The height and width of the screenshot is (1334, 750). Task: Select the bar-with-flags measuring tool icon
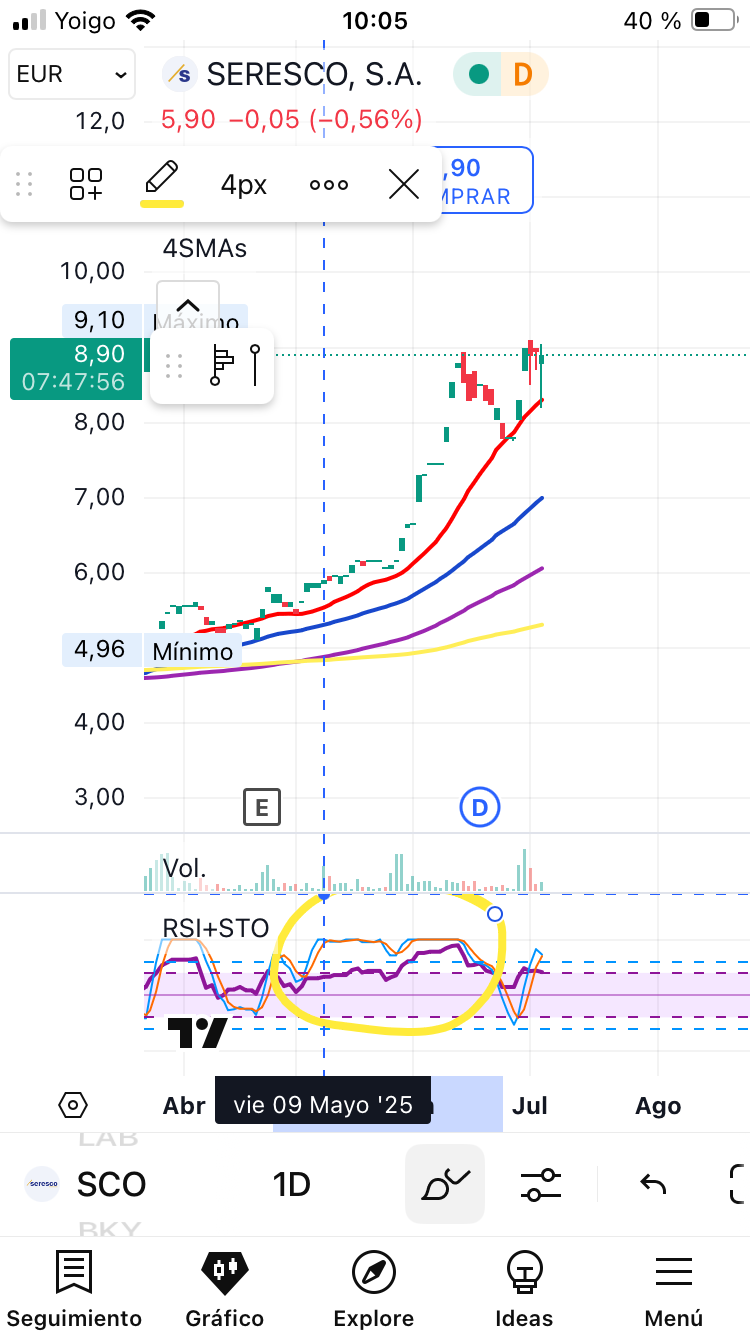[220, 366]
